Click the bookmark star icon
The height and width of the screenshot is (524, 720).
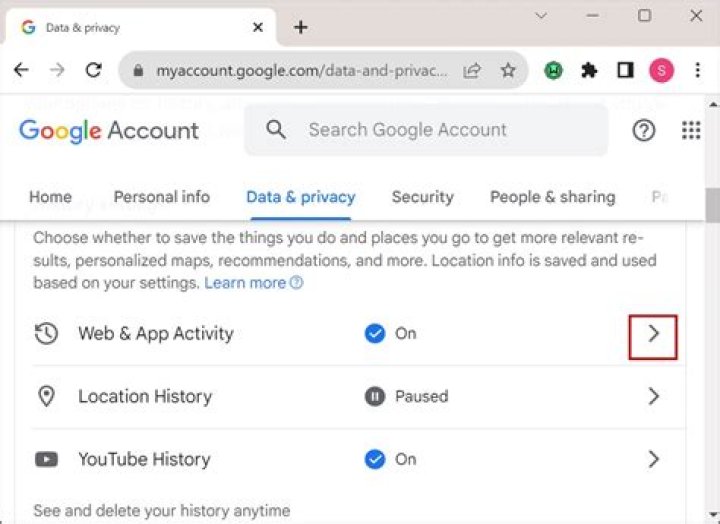[x=508, y=71]
